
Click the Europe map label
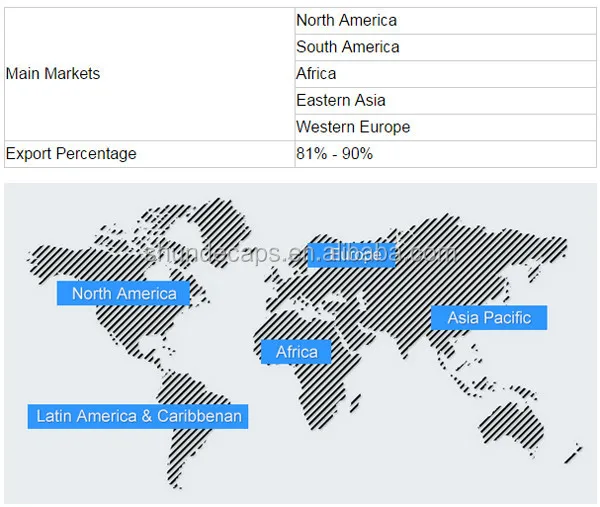click(351, 255)
